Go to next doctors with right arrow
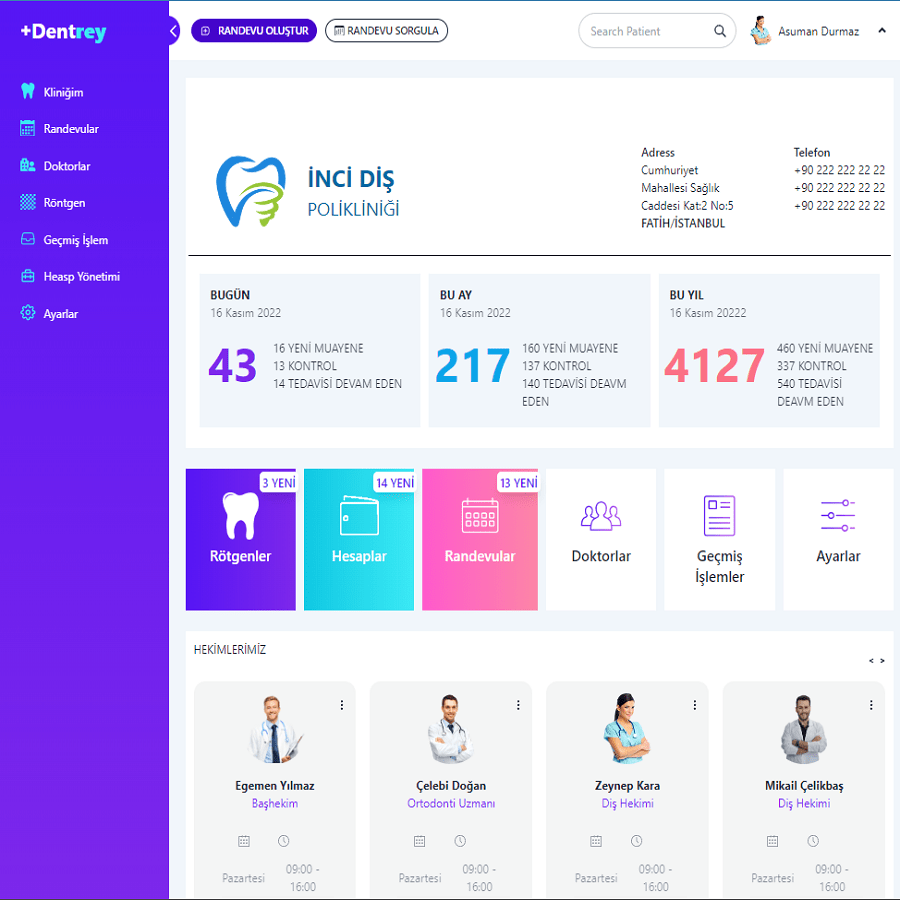The width and height of the screenshot is (900, 900). (x=882, y=661)
